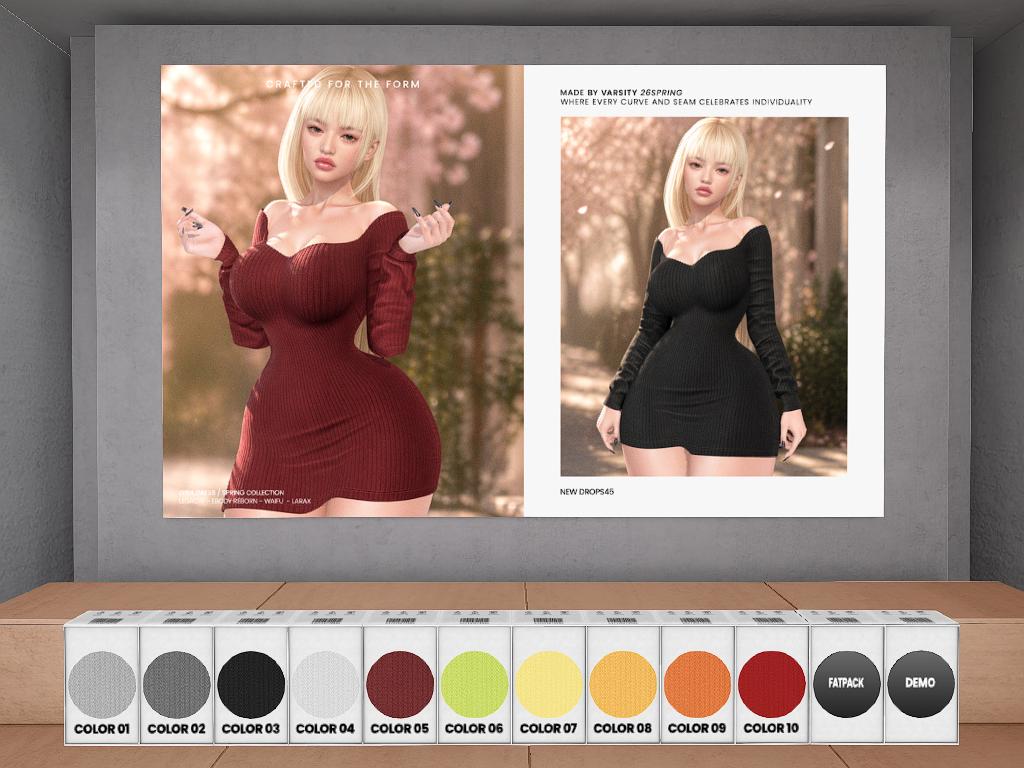Pick the COLOR 05 maroon swatch
This screenshot has height=768, width=1024.
pyautogui.click(x=399, y=684)
